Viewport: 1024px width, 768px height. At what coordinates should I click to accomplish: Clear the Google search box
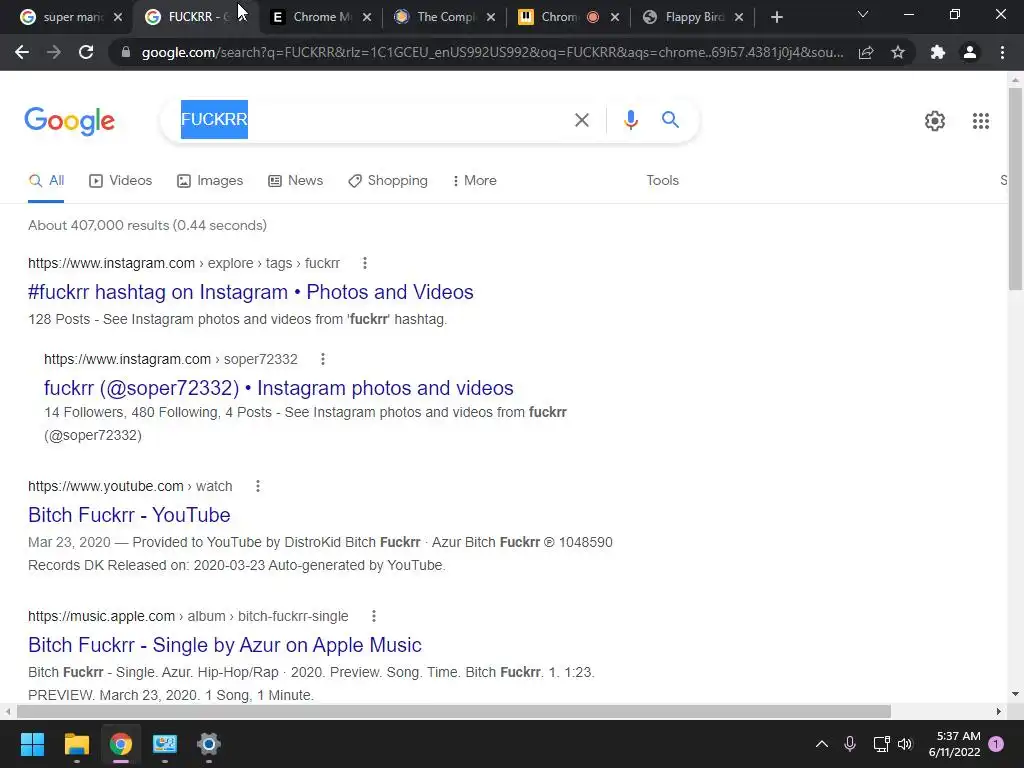pyautogui.click(x=581, y=120)
